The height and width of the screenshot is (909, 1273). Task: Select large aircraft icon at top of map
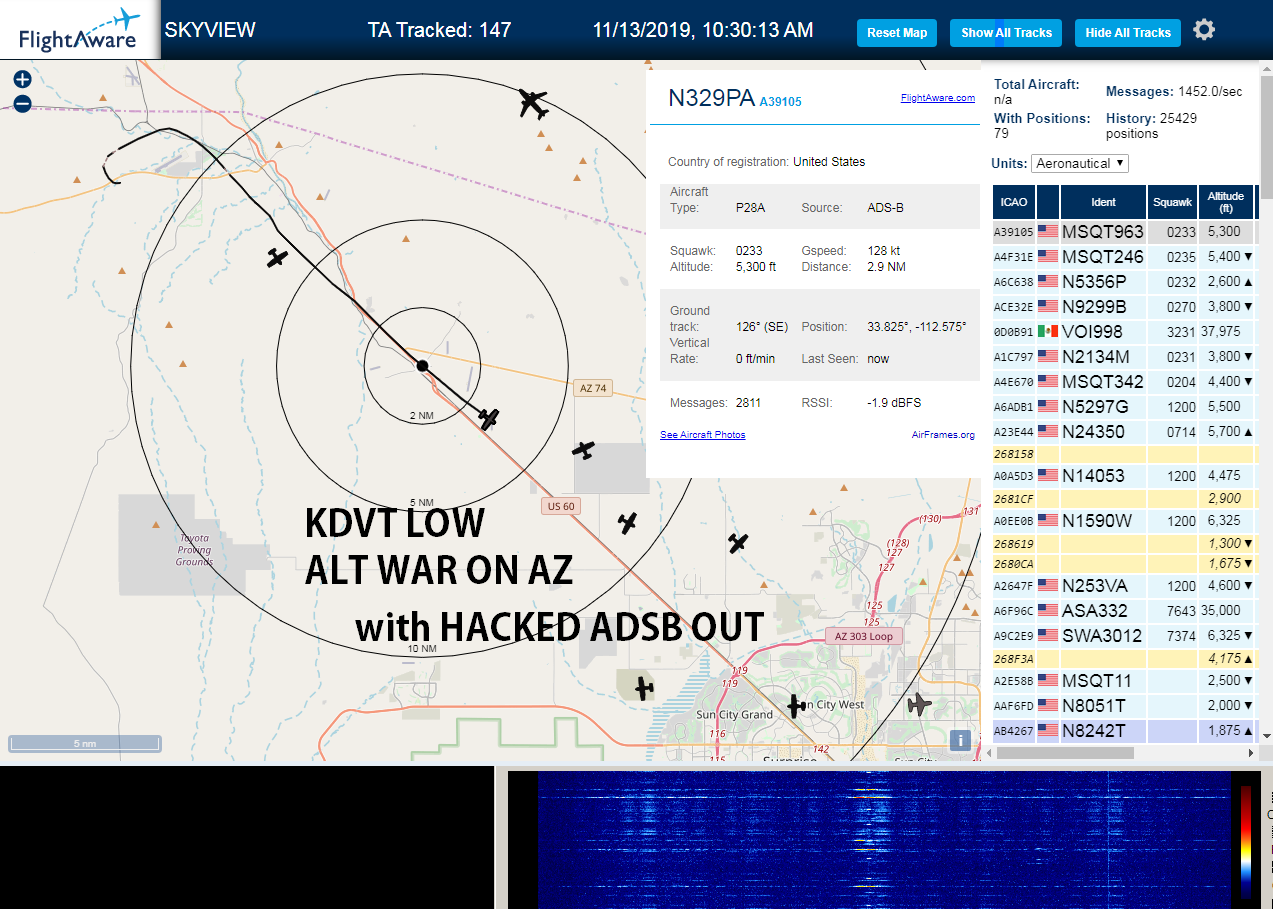535,102
